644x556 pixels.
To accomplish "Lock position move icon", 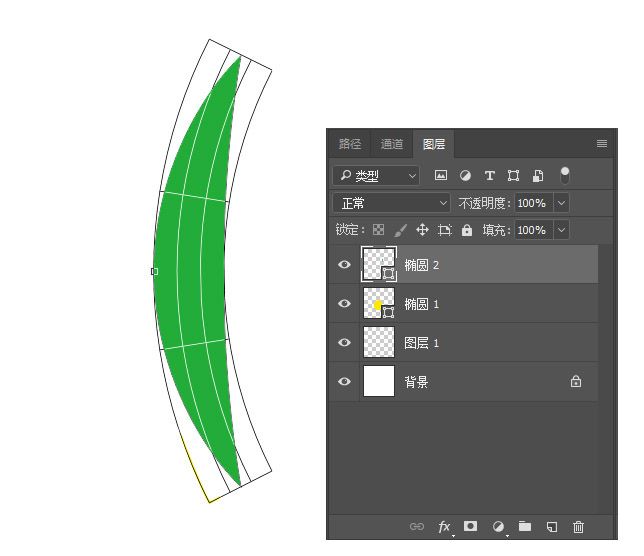I will (422, 230).
